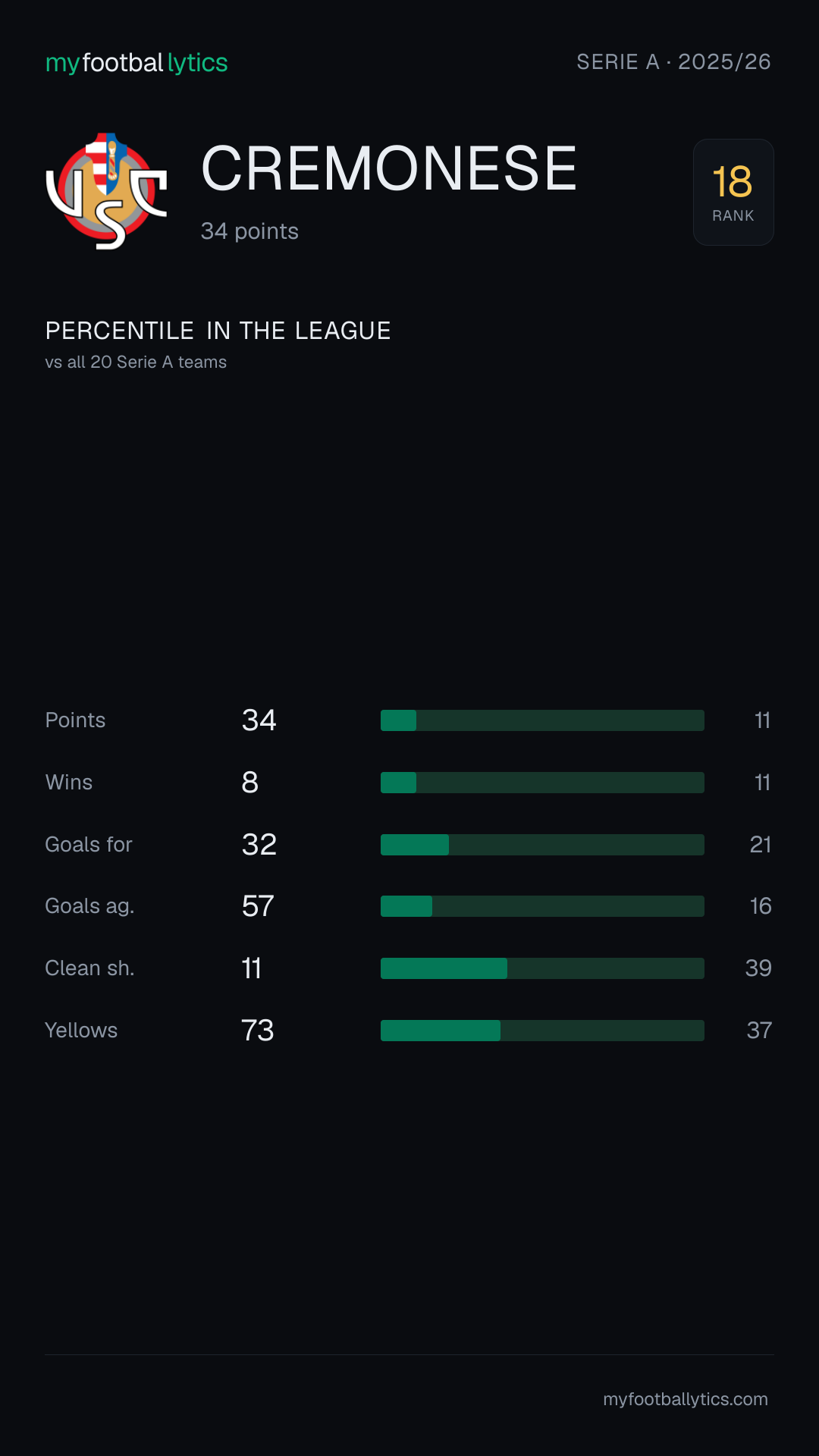Click the Percentile in the League heading
This screenshot has width=819, height=1456.
coord(218,331)
